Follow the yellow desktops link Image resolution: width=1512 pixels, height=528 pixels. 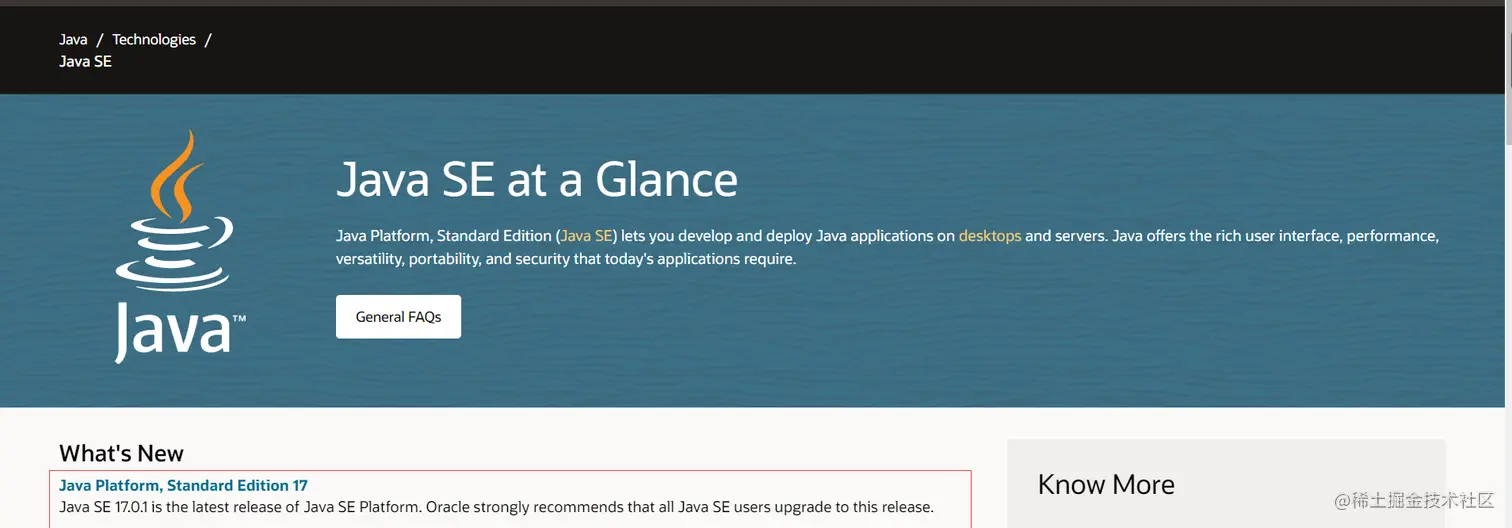tap(990, 237)
